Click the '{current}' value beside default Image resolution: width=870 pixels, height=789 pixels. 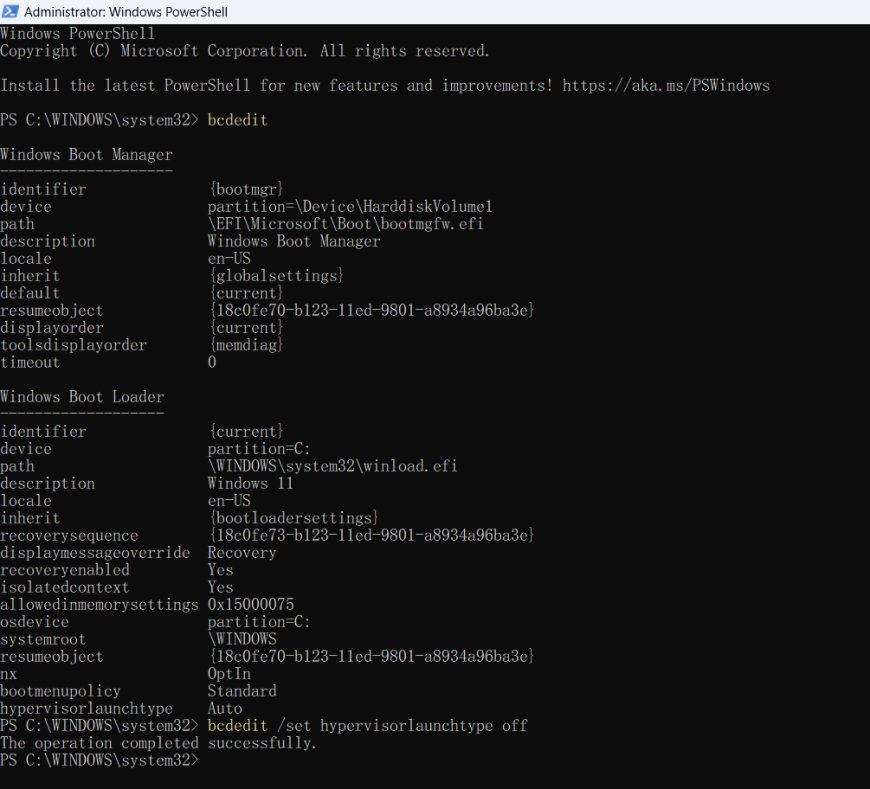point(246,293)
